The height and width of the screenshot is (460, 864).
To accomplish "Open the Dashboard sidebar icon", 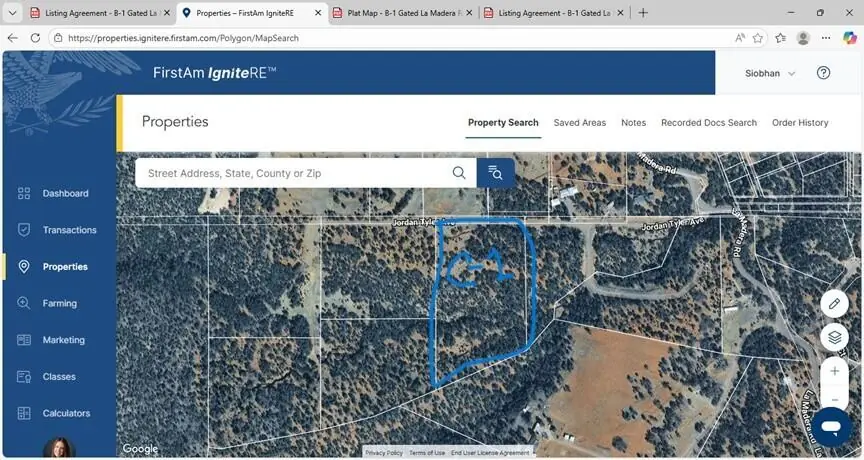I will pos(24,193).
